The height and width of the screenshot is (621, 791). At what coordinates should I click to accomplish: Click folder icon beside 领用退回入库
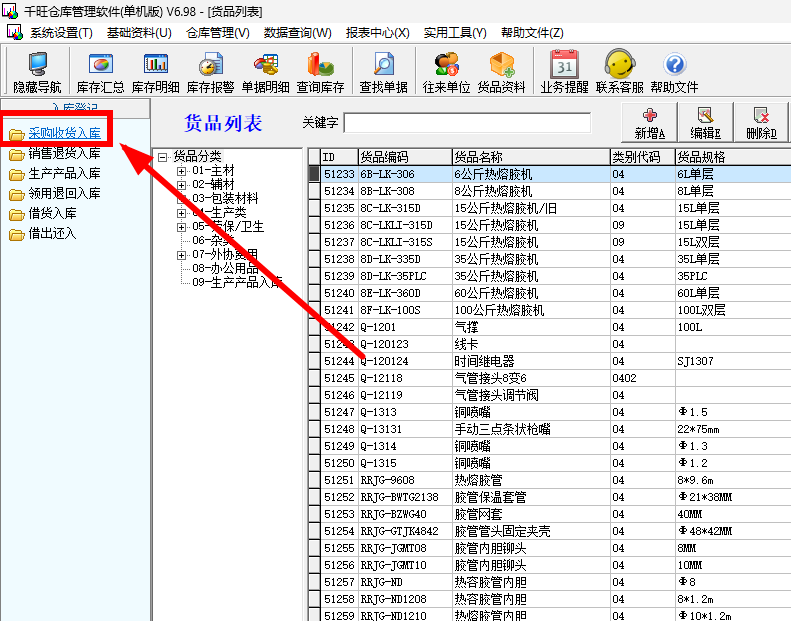pos(16,194)
